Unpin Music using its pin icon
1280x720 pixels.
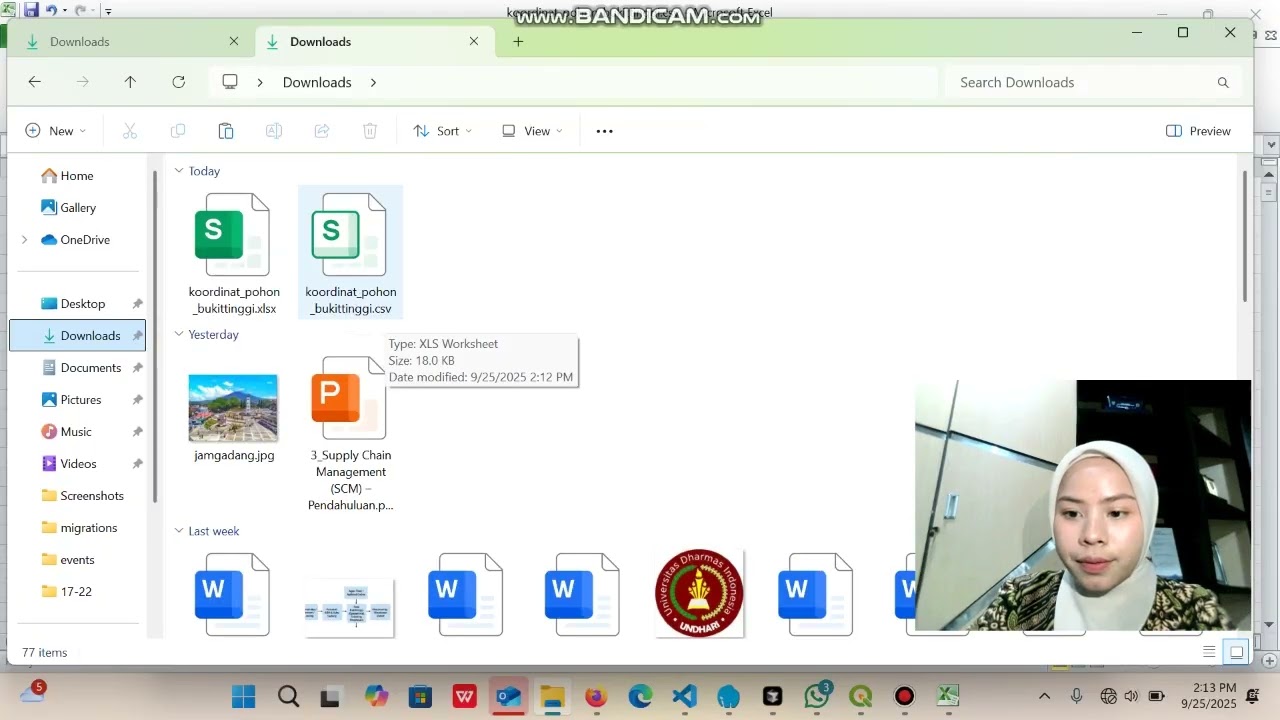(x=138, y=432)
